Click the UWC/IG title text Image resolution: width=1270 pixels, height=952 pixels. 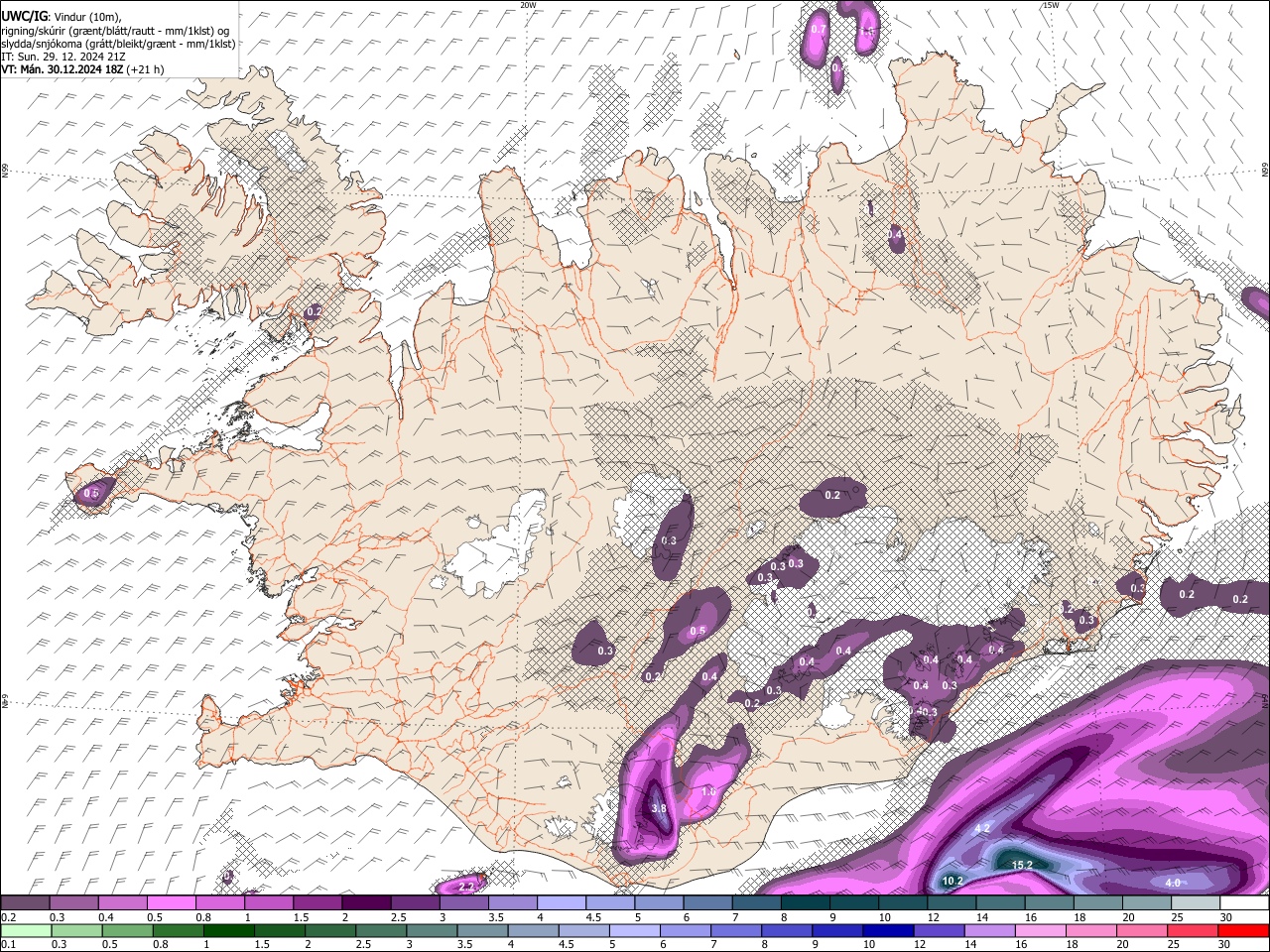click(x=24, y=16)
